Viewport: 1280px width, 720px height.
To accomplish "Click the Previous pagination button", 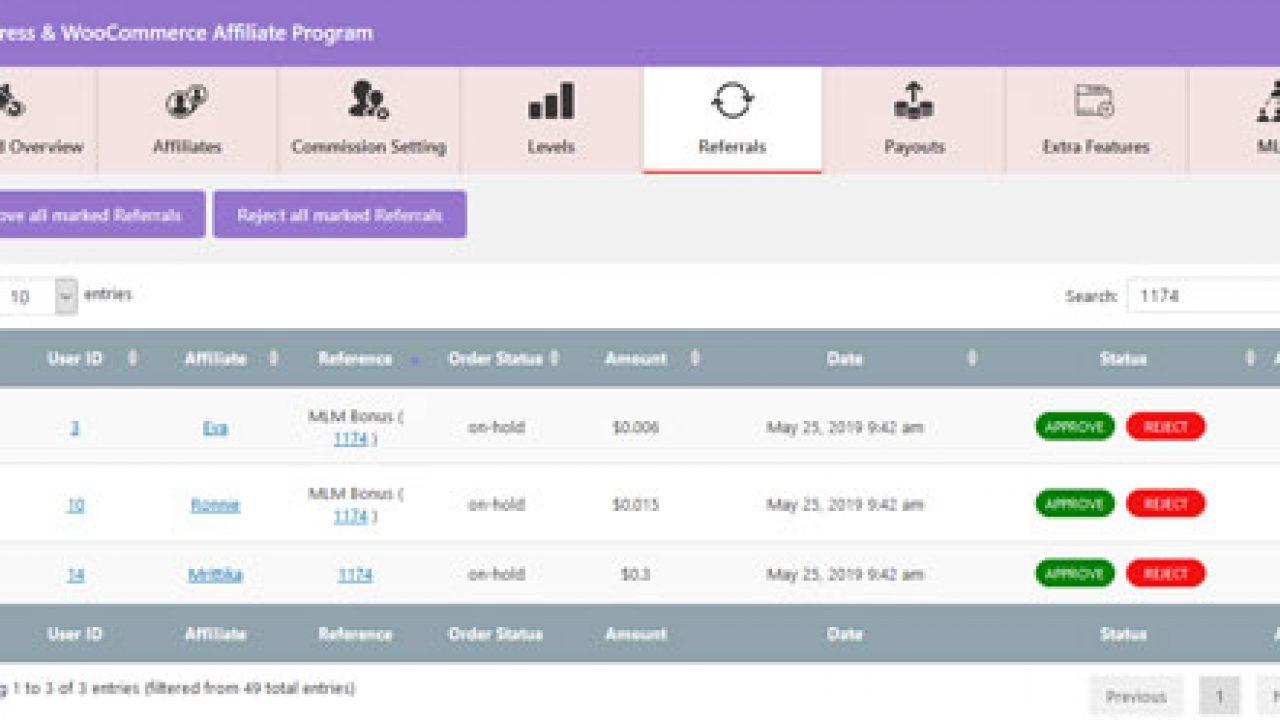I will [x=1136, y=696].
